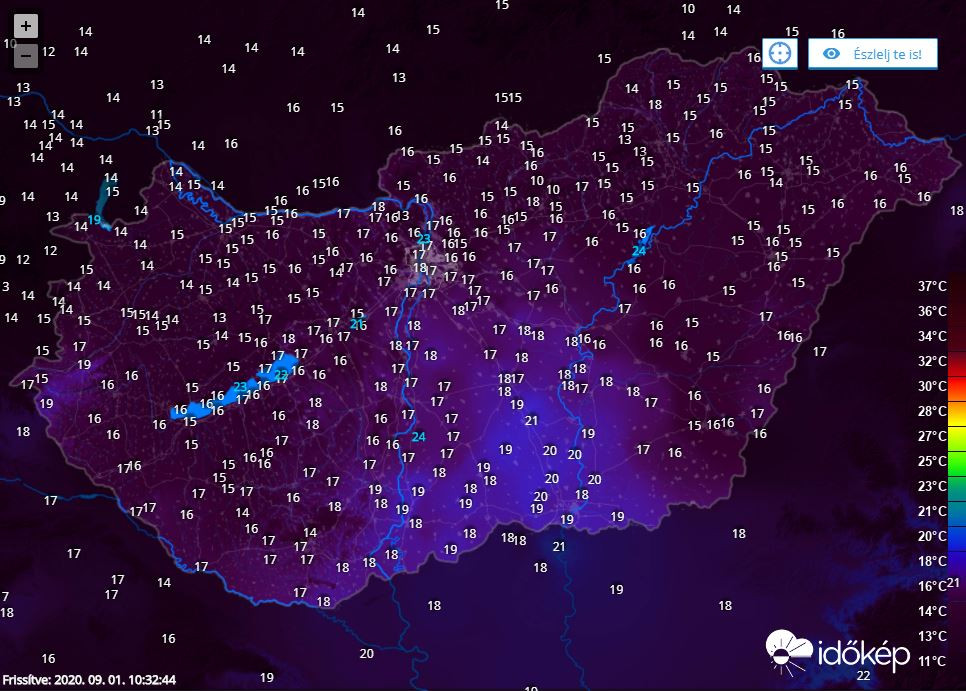Pick the green segment of temperature scale
Screen dimensions: 966x691
[957, 464]
